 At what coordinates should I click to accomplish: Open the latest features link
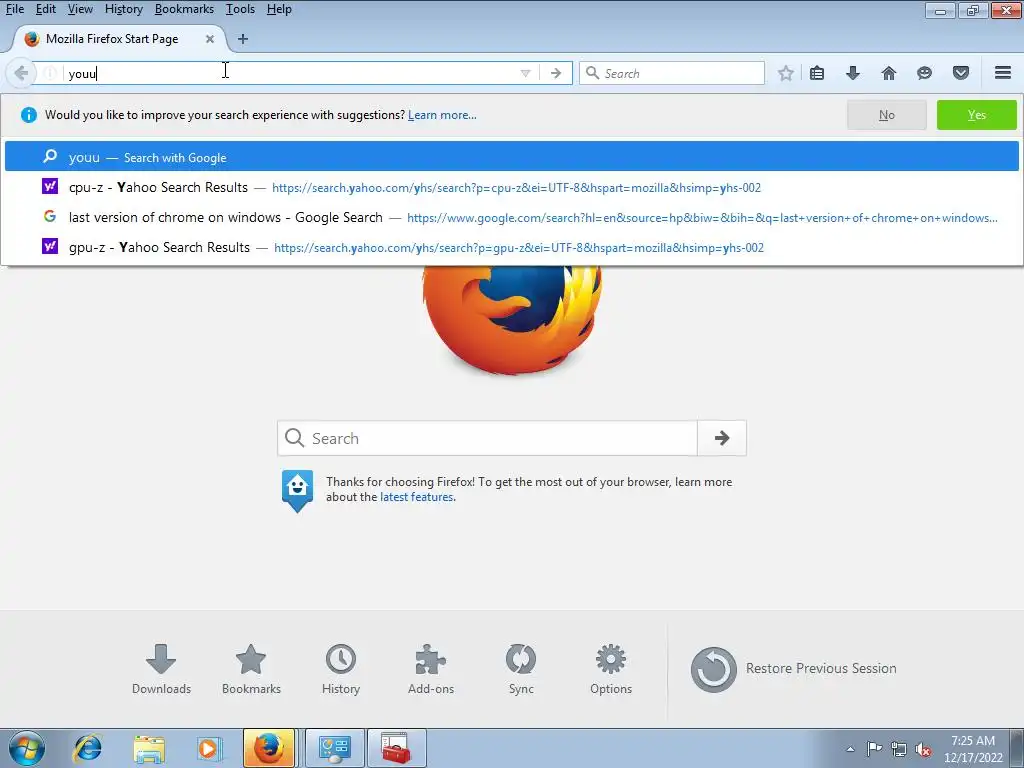tap(417, 497)
